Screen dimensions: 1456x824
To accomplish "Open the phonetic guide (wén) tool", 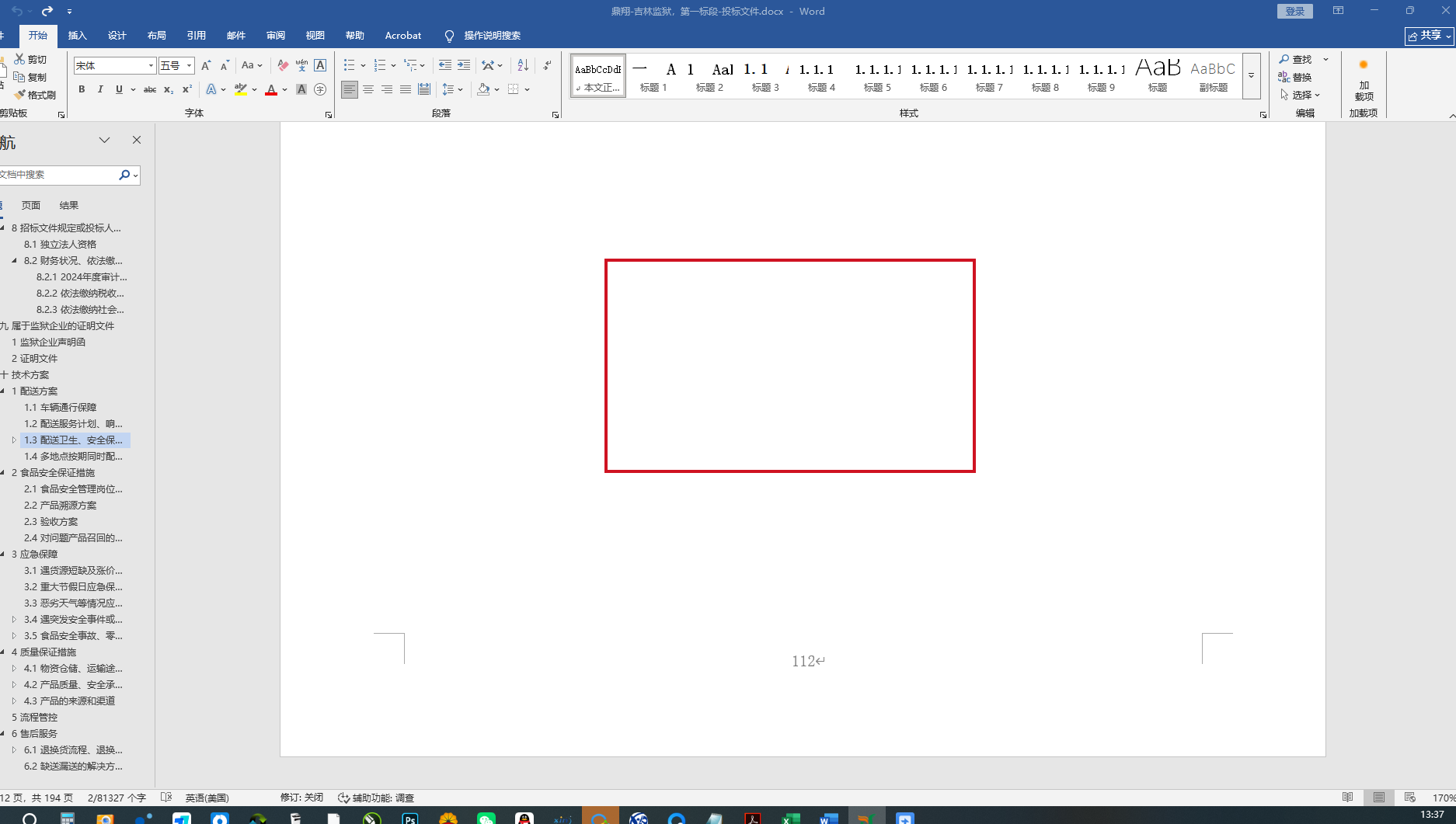I will pyautogui.click(x=301, y=66).
